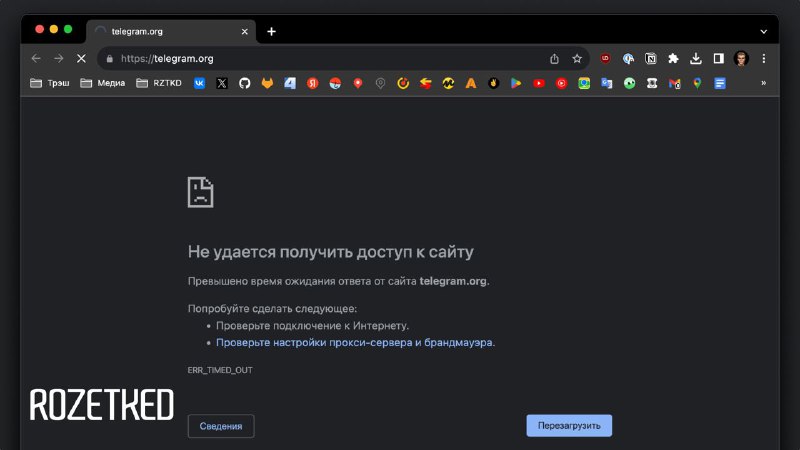Expand the tab search chevron

[764, 31]
